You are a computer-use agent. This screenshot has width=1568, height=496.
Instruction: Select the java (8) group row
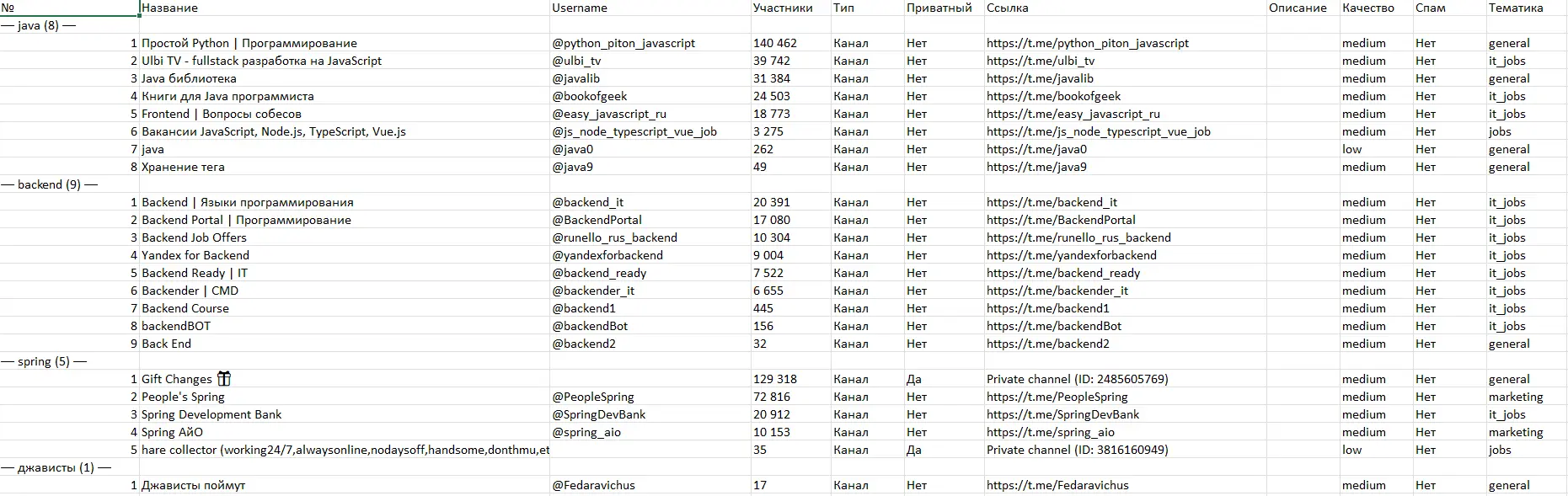pos(39,25)
